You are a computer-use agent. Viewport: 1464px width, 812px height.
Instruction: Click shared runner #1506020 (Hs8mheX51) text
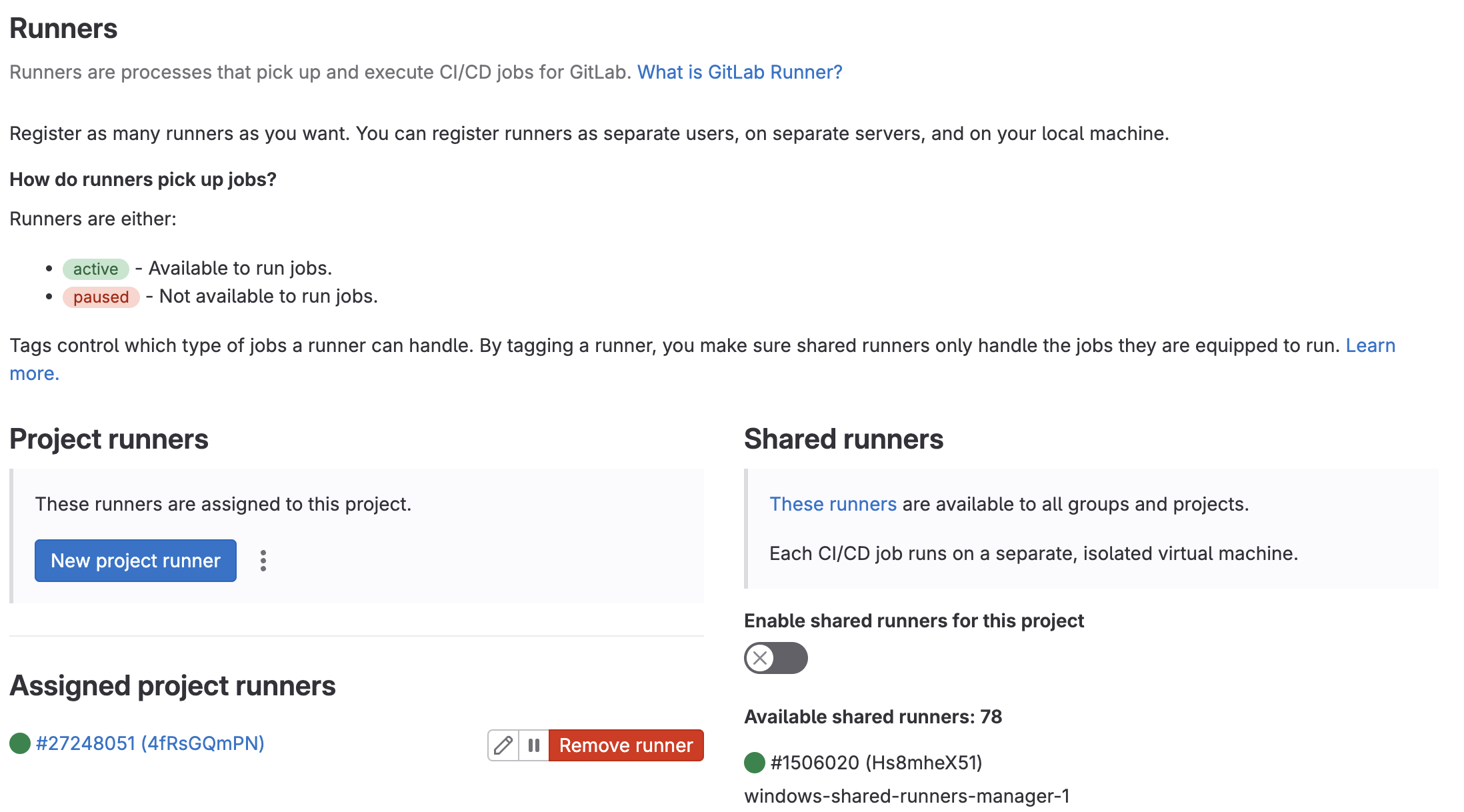[876, 762]
